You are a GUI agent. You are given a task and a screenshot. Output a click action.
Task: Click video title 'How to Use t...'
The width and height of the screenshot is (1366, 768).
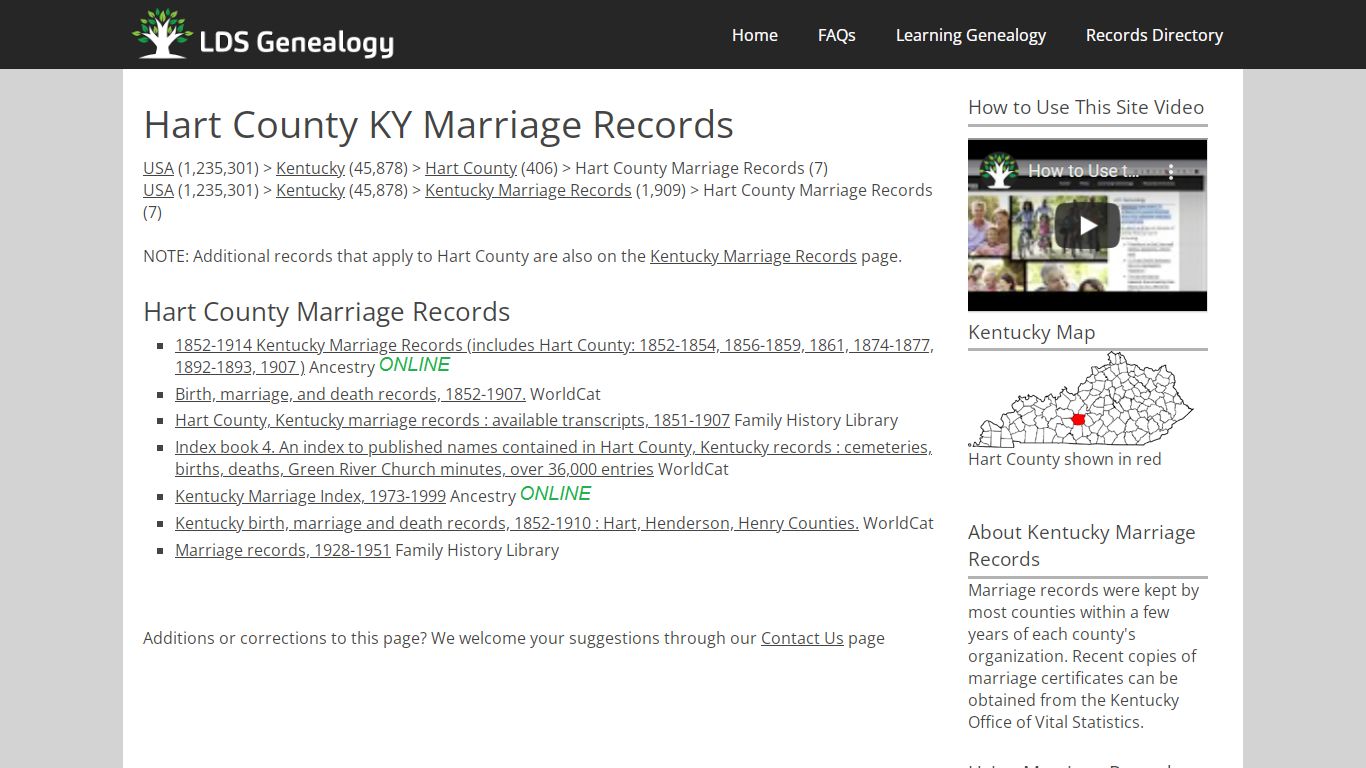point(1083,171)
